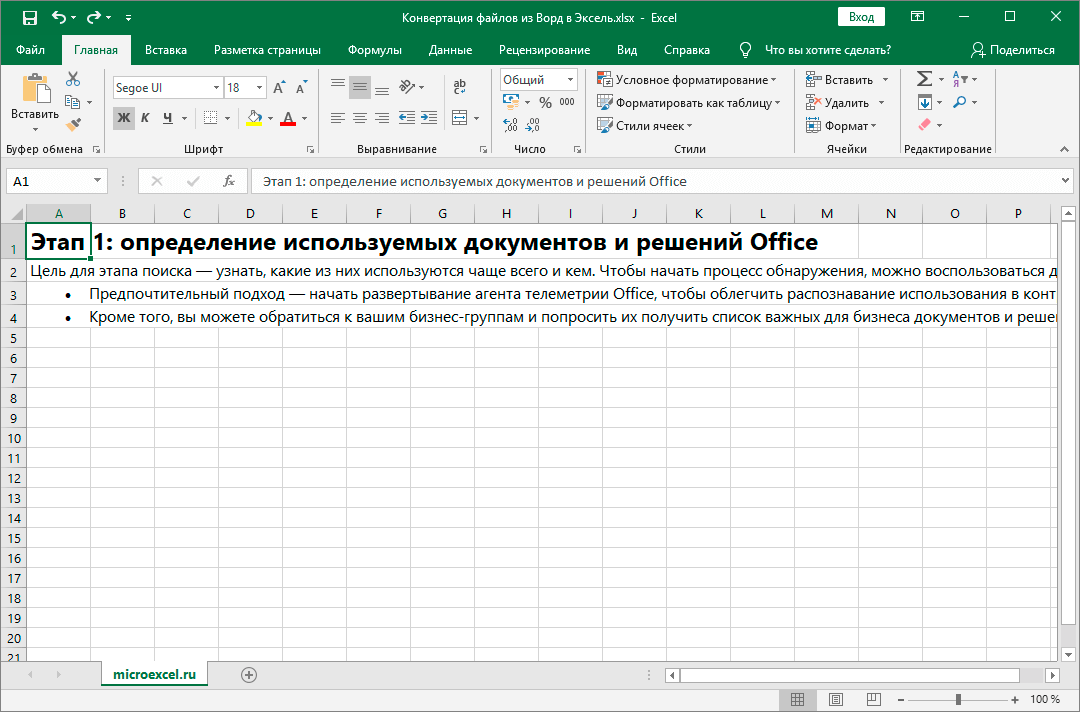Click the Вход sign-in button
1080x712 pixels.
tap(861, 17)
